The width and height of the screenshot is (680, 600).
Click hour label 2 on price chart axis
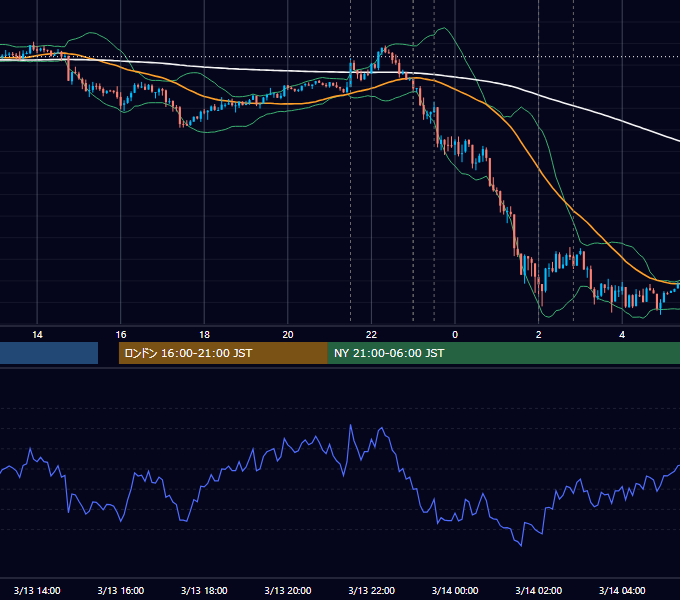click(539, 335)
